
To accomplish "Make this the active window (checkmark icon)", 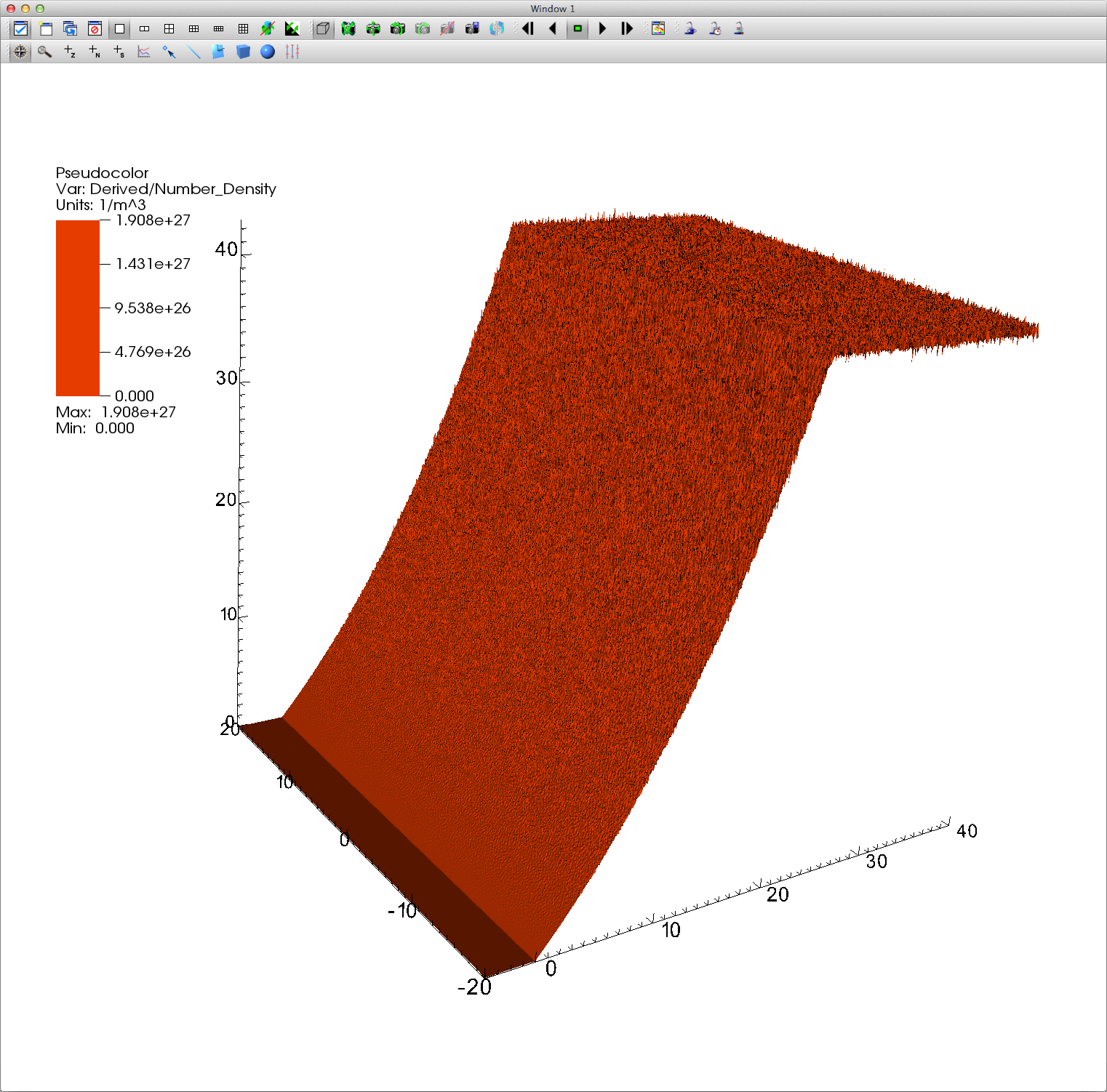I will click(21, 28).
